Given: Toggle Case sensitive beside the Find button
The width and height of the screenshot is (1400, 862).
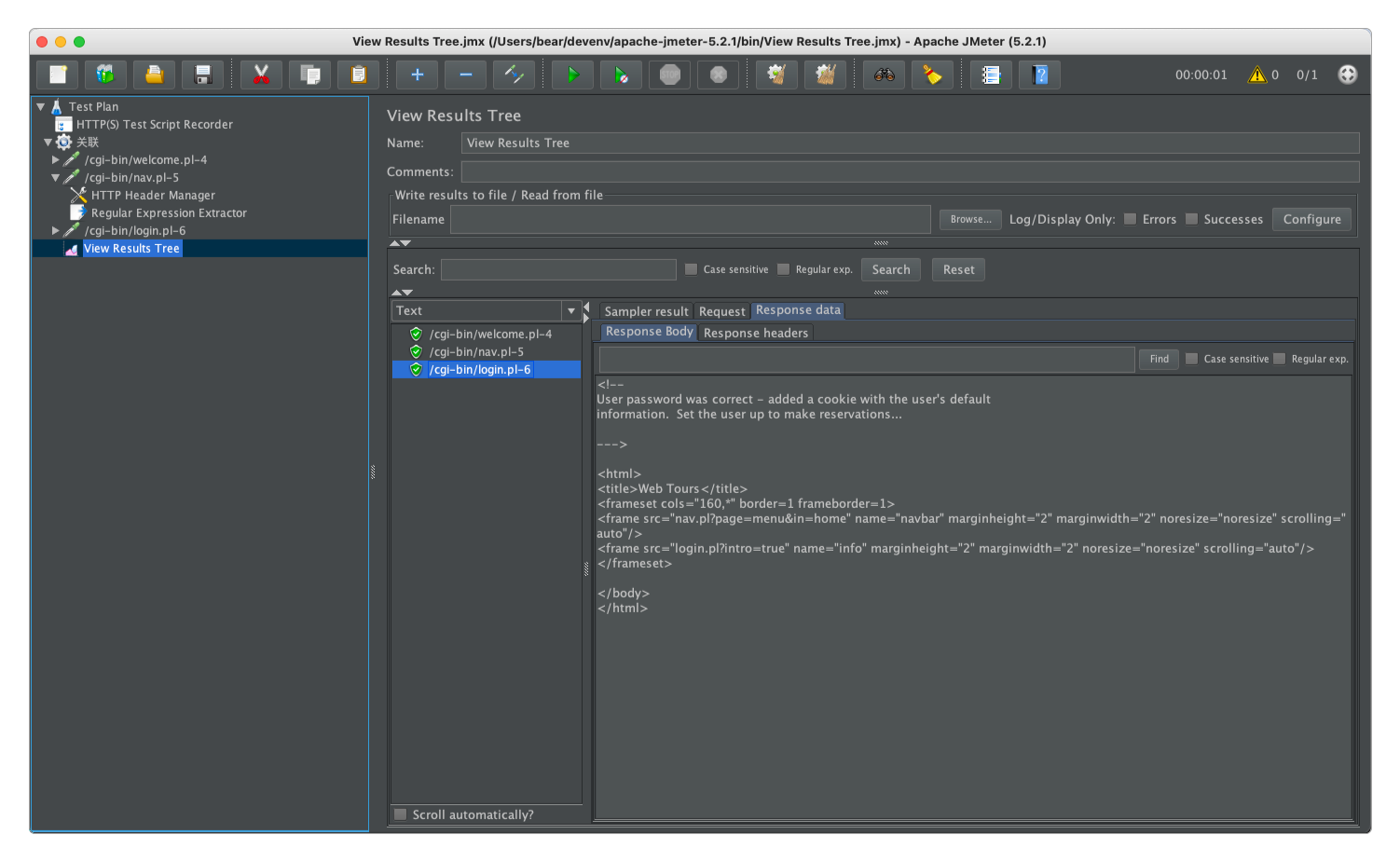Looking at the screenshot, I should (x=1191, y=359).
